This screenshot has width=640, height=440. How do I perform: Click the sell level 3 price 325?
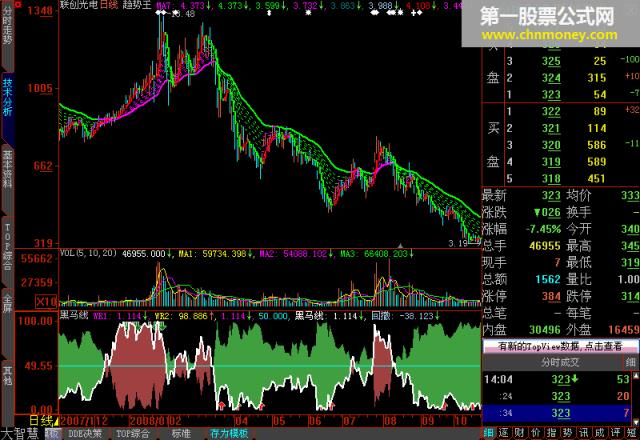(x=551, y=61)
